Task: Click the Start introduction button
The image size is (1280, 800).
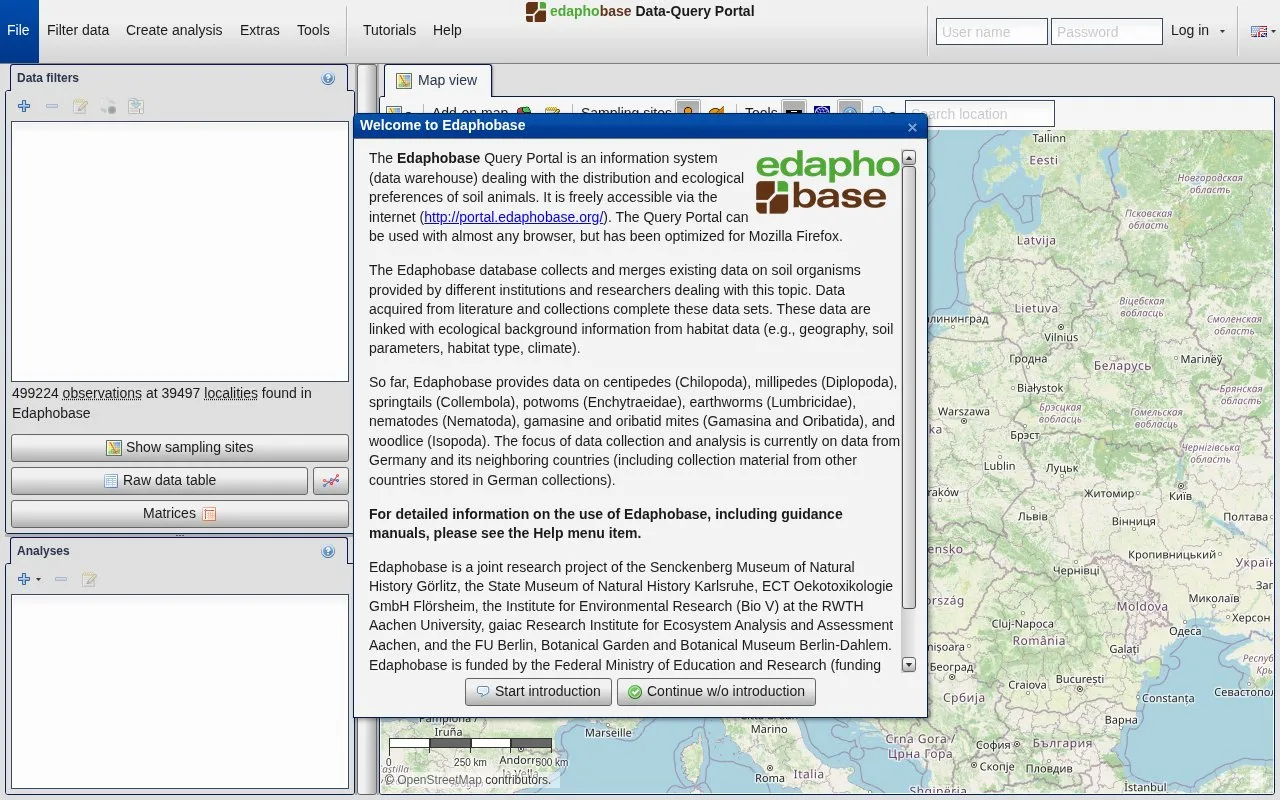Action: coord(538,692)
